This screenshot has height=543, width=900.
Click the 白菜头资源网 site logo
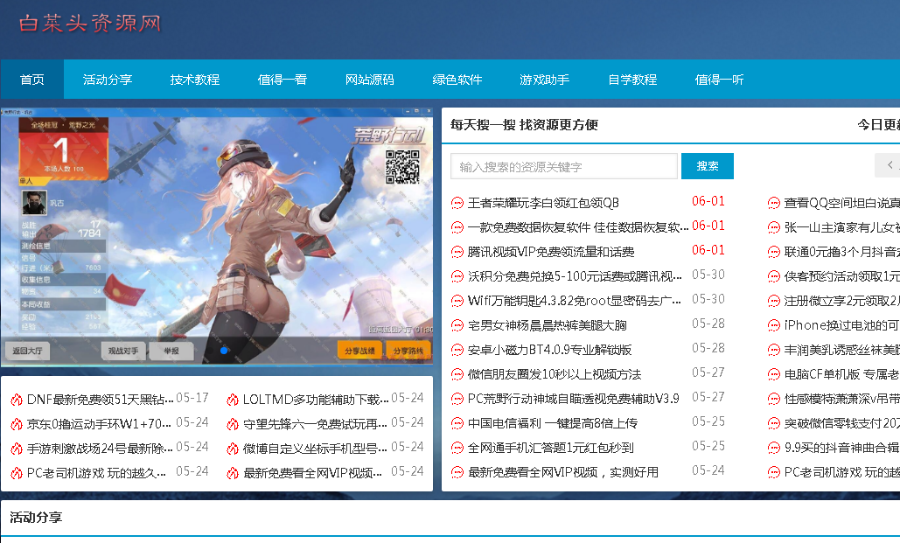point(90,23)
